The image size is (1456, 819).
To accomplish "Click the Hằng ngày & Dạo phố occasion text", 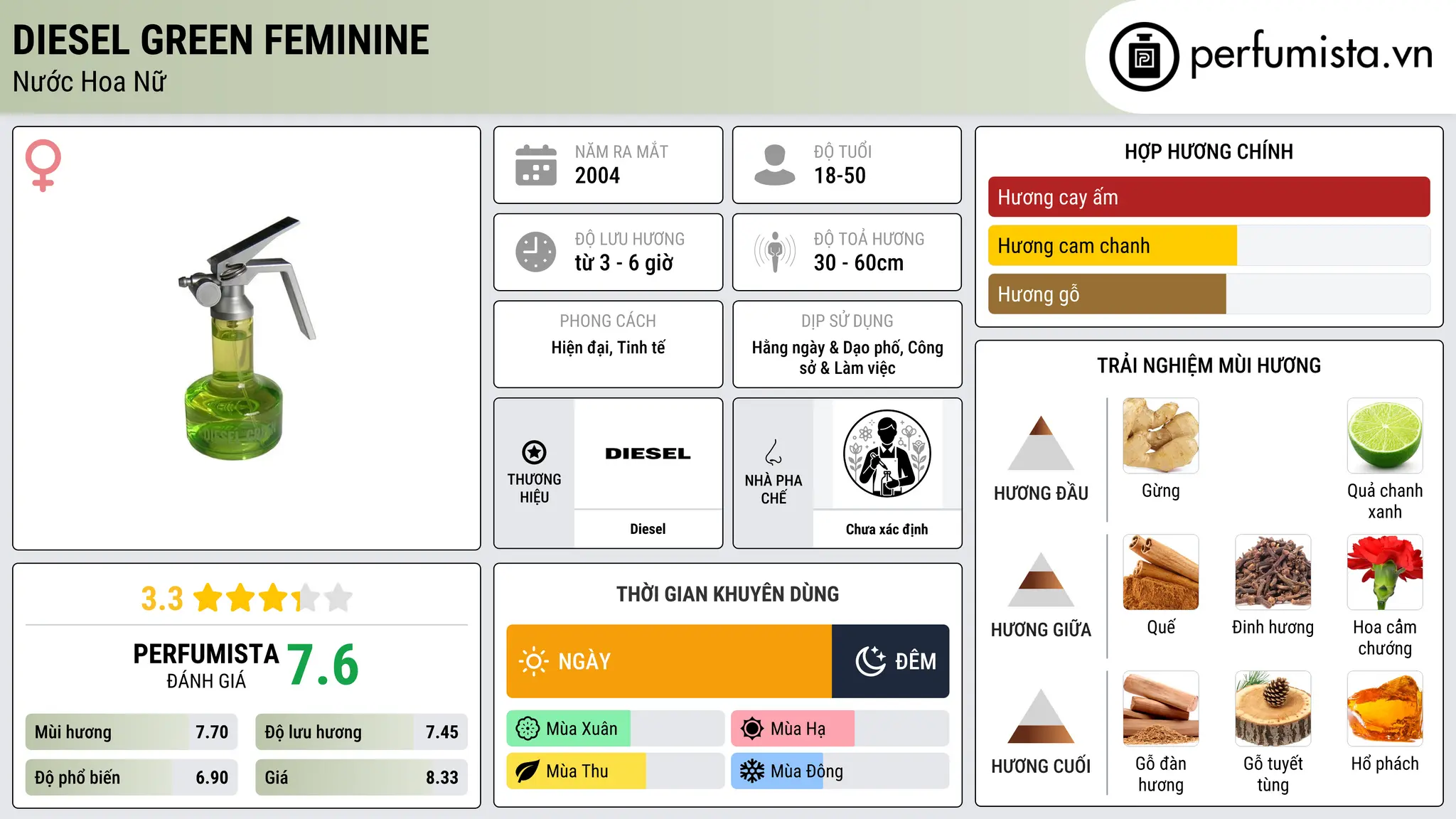I will click(847, 358).
